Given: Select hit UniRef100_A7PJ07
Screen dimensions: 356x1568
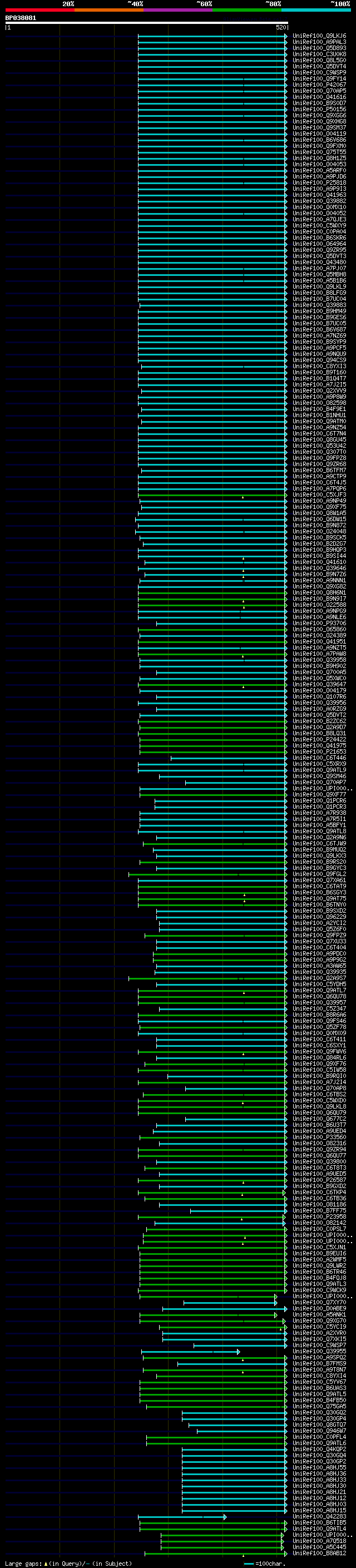Looking at the screenshot, I should click(x=319, y=269).
